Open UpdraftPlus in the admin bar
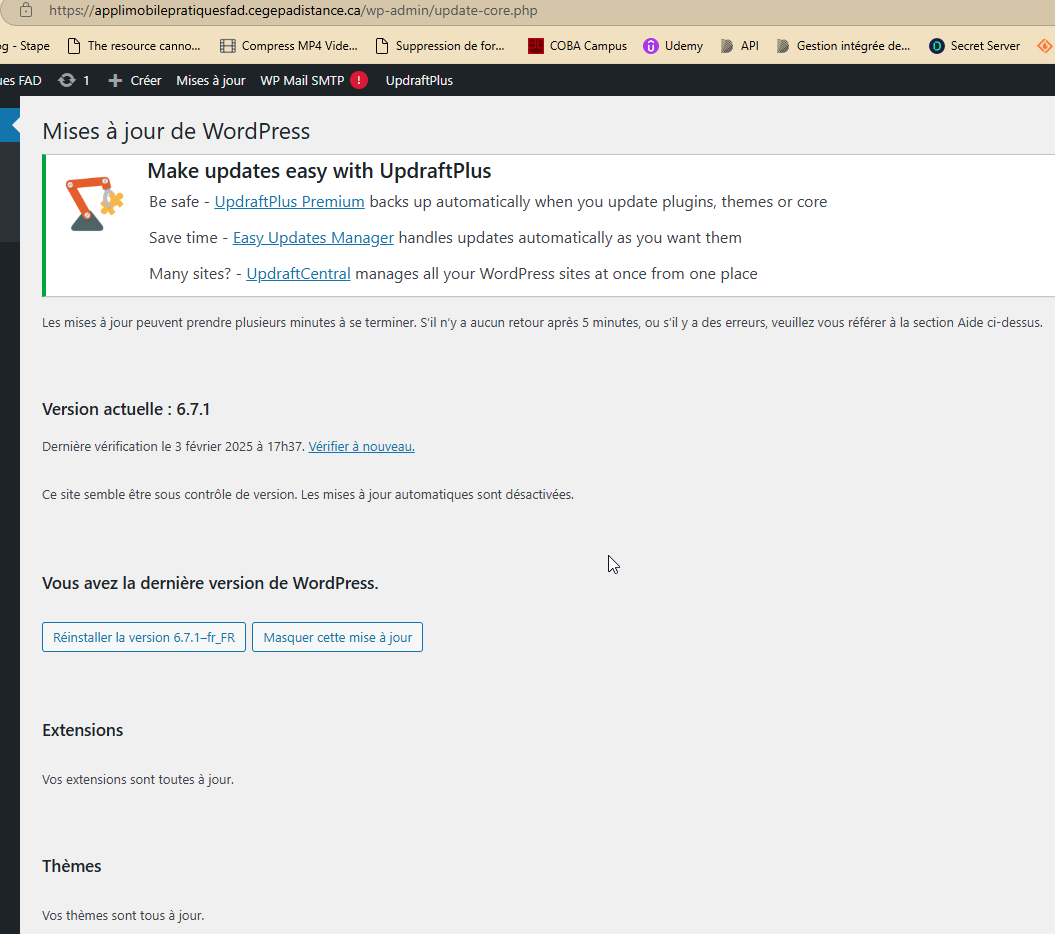The height and width of the screenshot is (934, 1055). click(x=419, y=80)
